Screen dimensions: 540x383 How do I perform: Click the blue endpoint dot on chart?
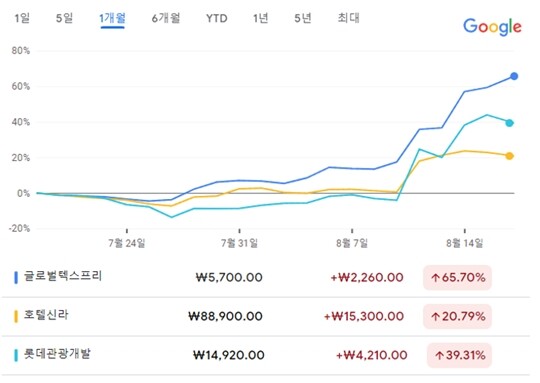[514, 76]
